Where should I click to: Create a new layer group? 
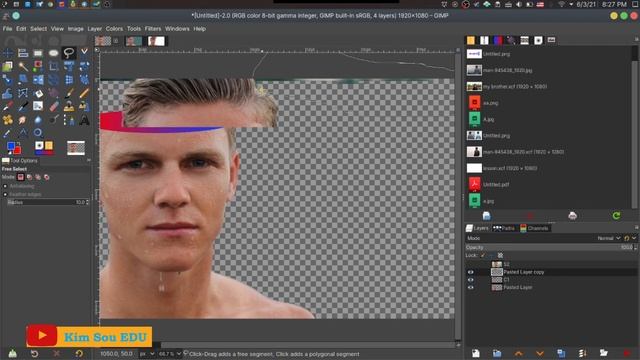497,353
